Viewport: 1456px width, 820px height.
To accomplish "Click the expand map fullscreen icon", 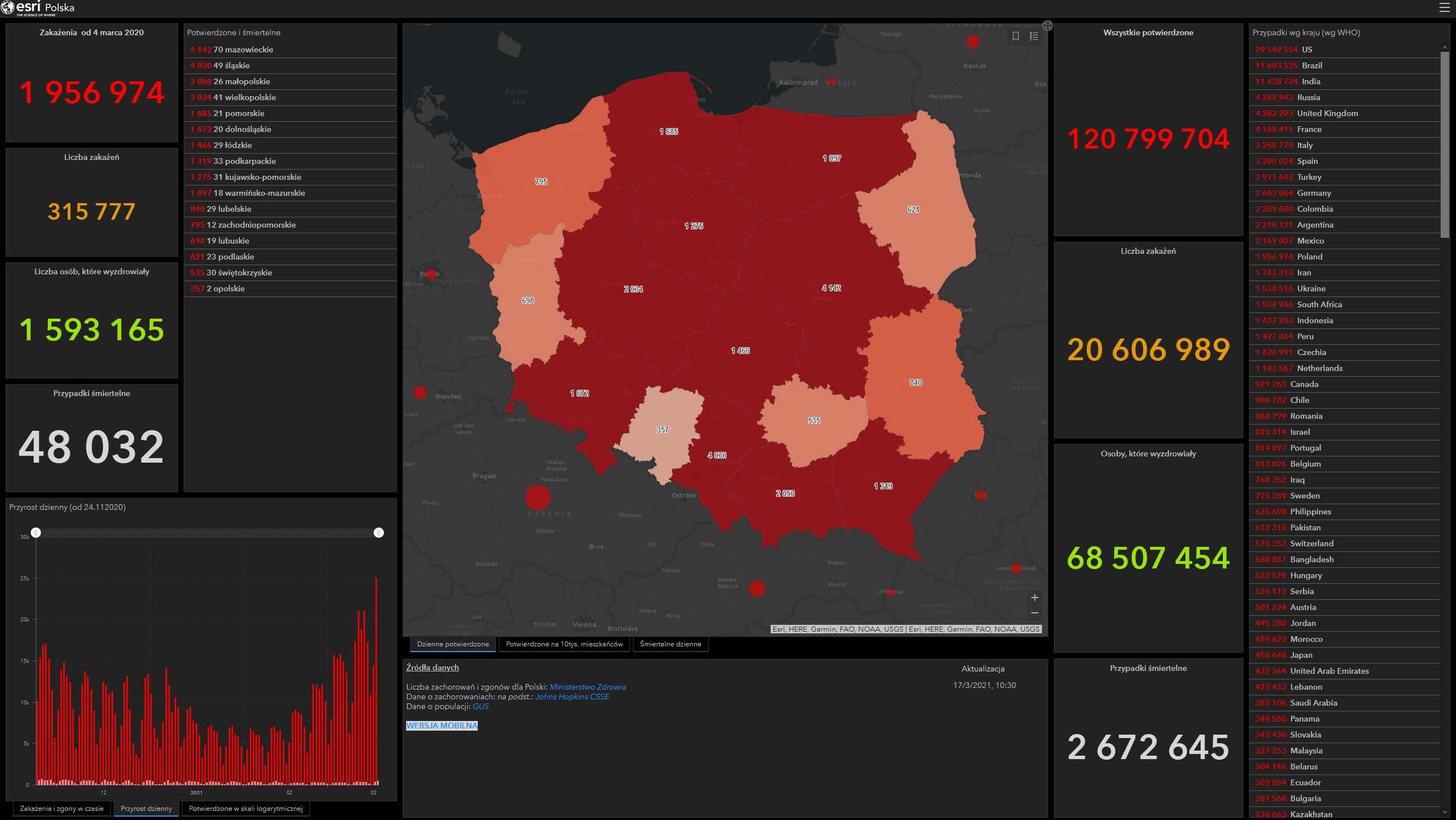I will point(1048,26).
